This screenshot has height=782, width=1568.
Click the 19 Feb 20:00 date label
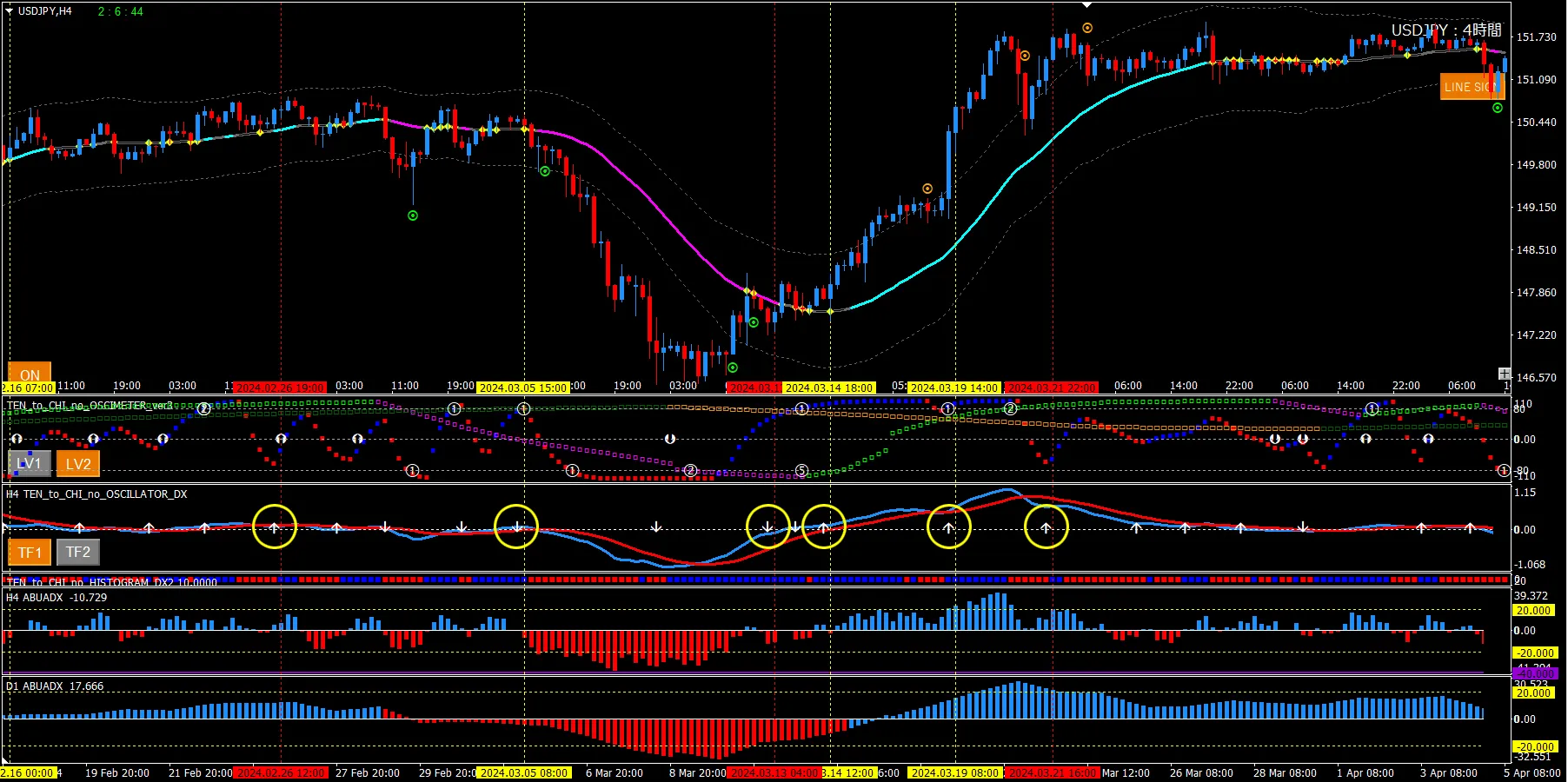[x=117, y=772]
